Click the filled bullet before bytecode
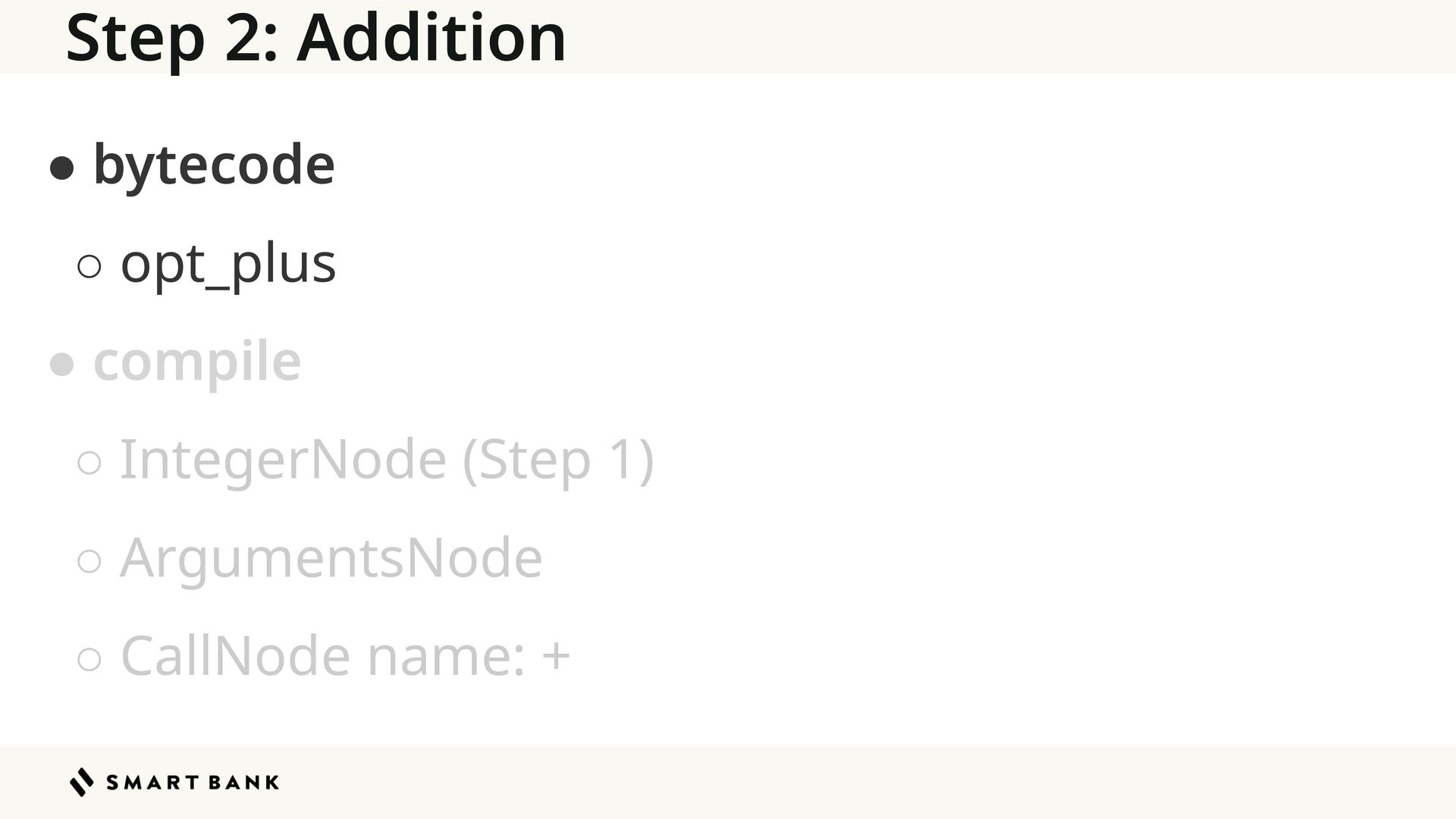This screenshot has height=819, width=1456. (x=61, y=168)
